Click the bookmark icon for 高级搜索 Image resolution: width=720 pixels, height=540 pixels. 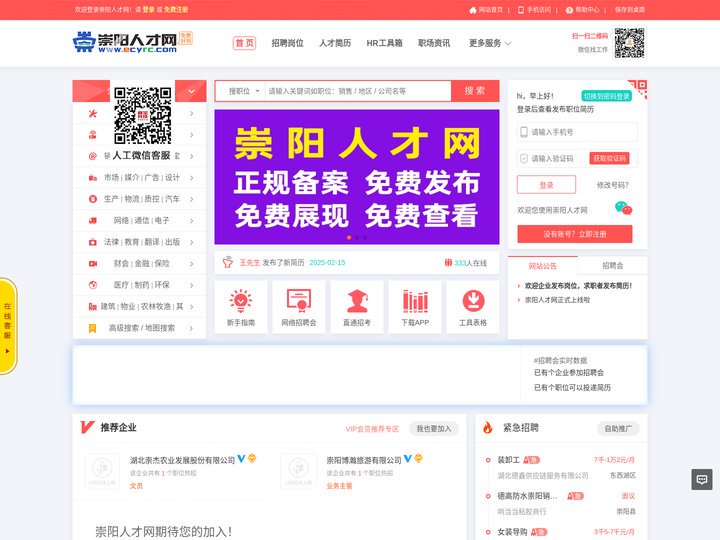pos(92,328)
